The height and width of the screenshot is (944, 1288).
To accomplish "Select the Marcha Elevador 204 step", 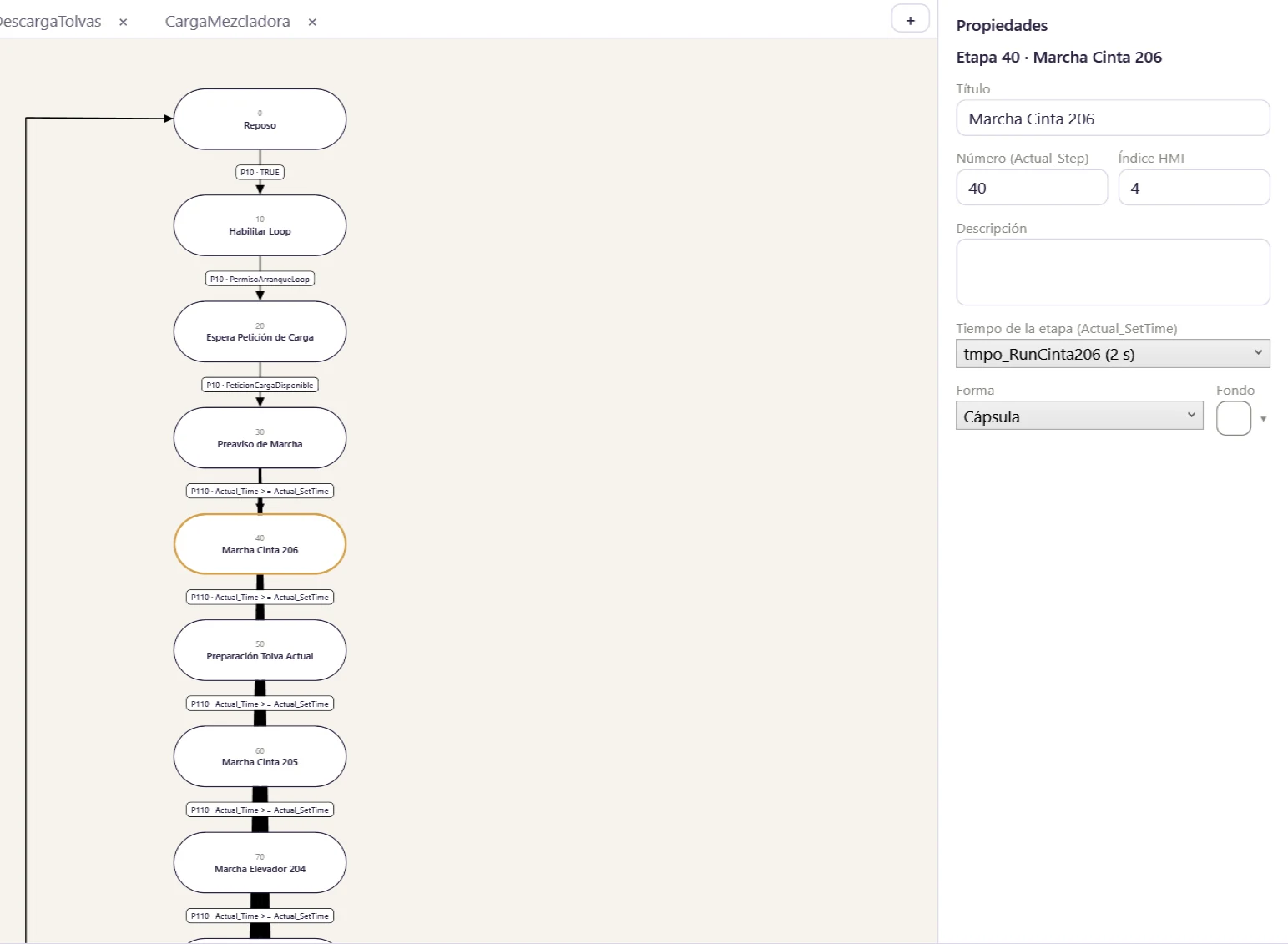I will 260,863.
